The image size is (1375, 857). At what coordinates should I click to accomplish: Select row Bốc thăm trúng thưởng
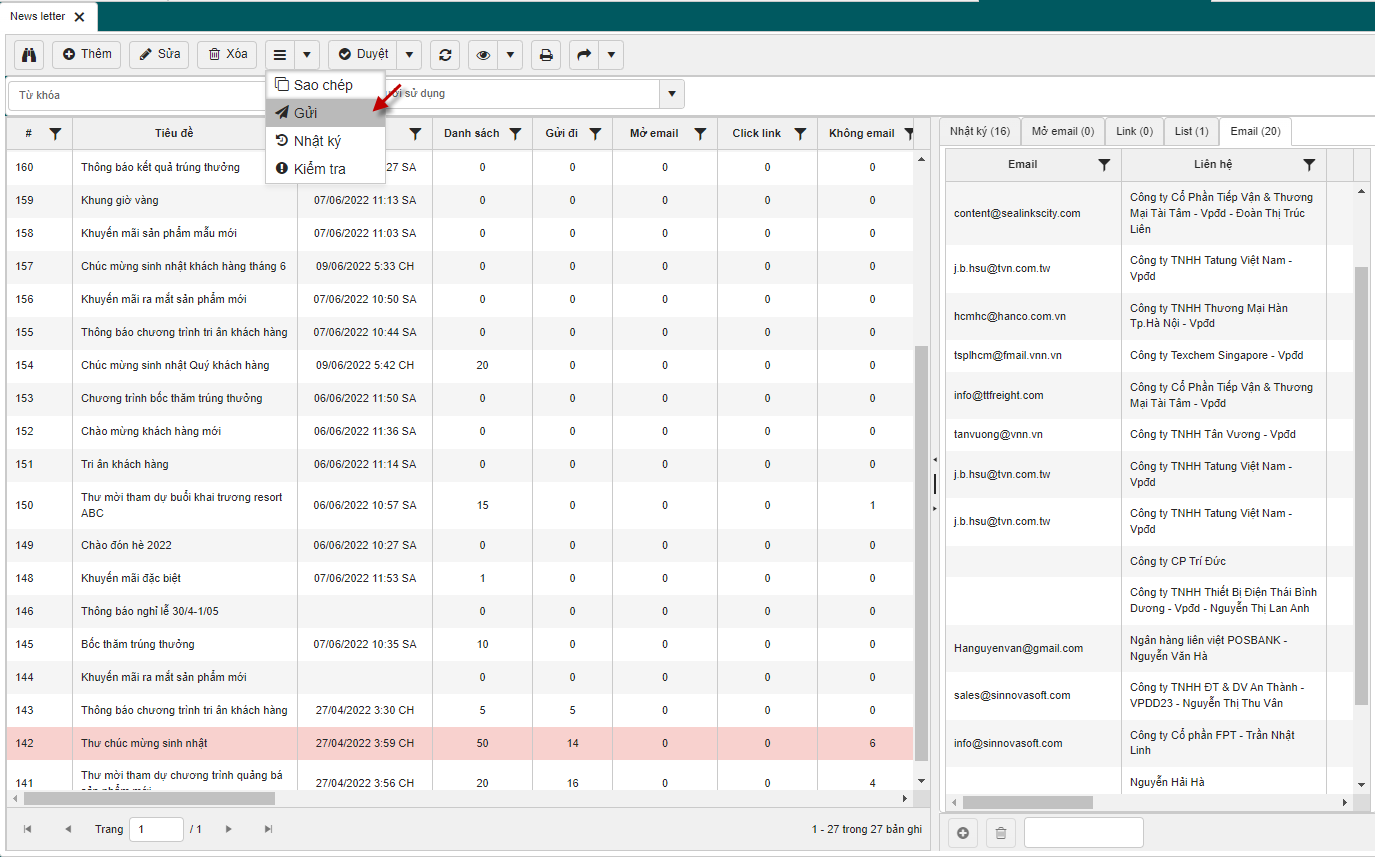460,644
